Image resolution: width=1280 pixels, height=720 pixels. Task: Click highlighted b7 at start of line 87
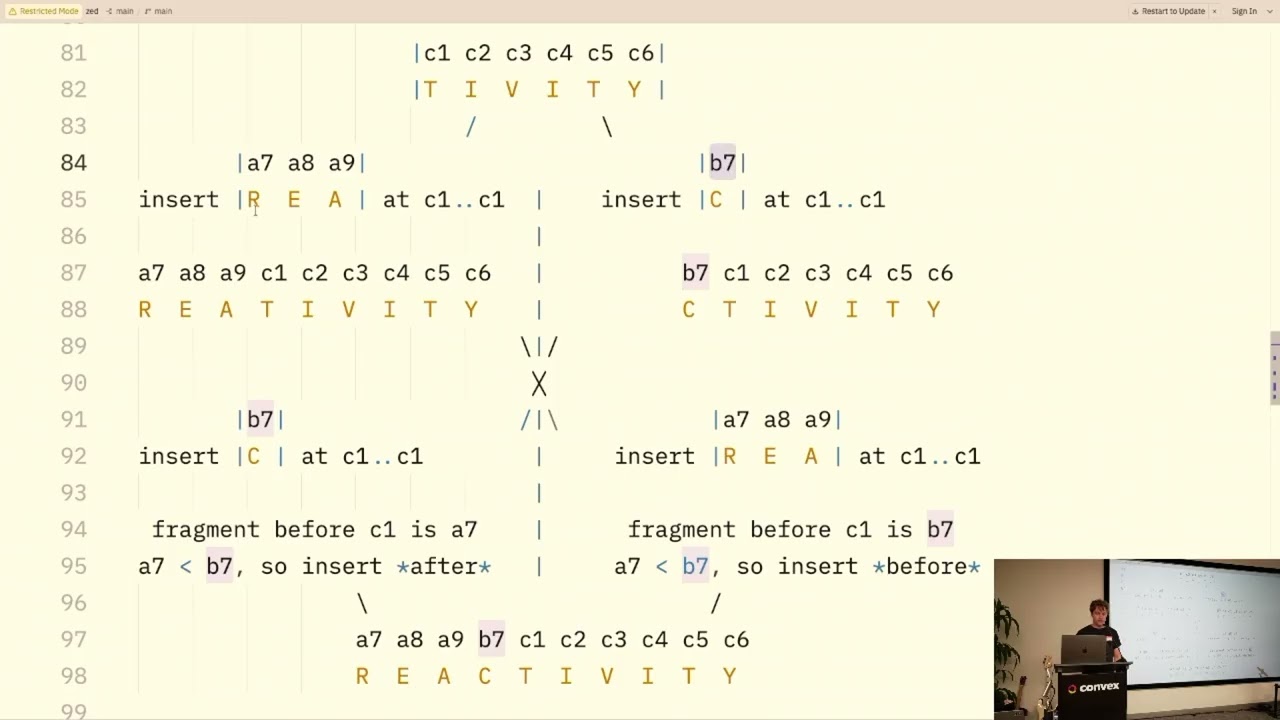pos(695,273)
